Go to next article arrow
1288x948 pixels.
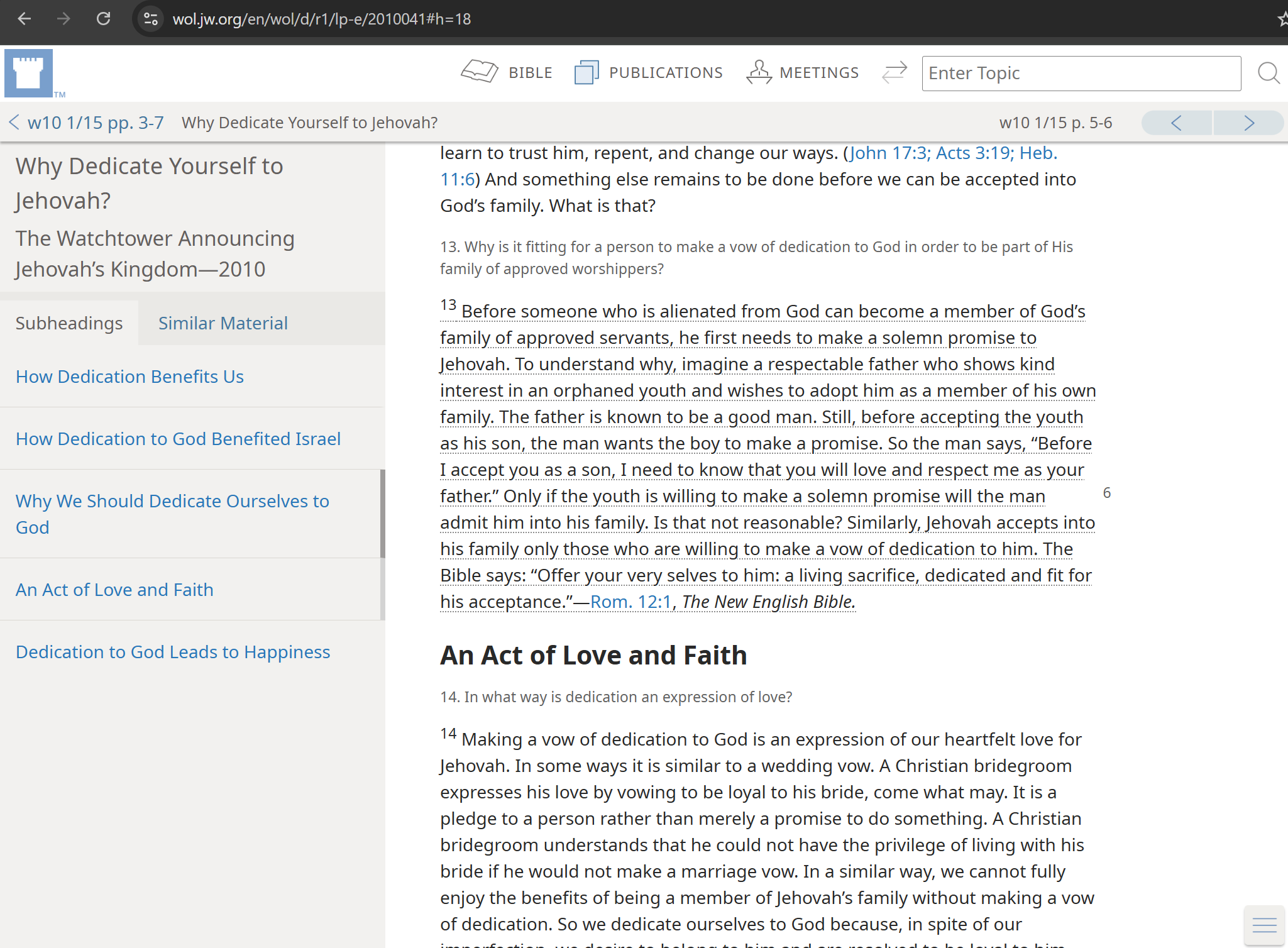tap(1248, 123)
